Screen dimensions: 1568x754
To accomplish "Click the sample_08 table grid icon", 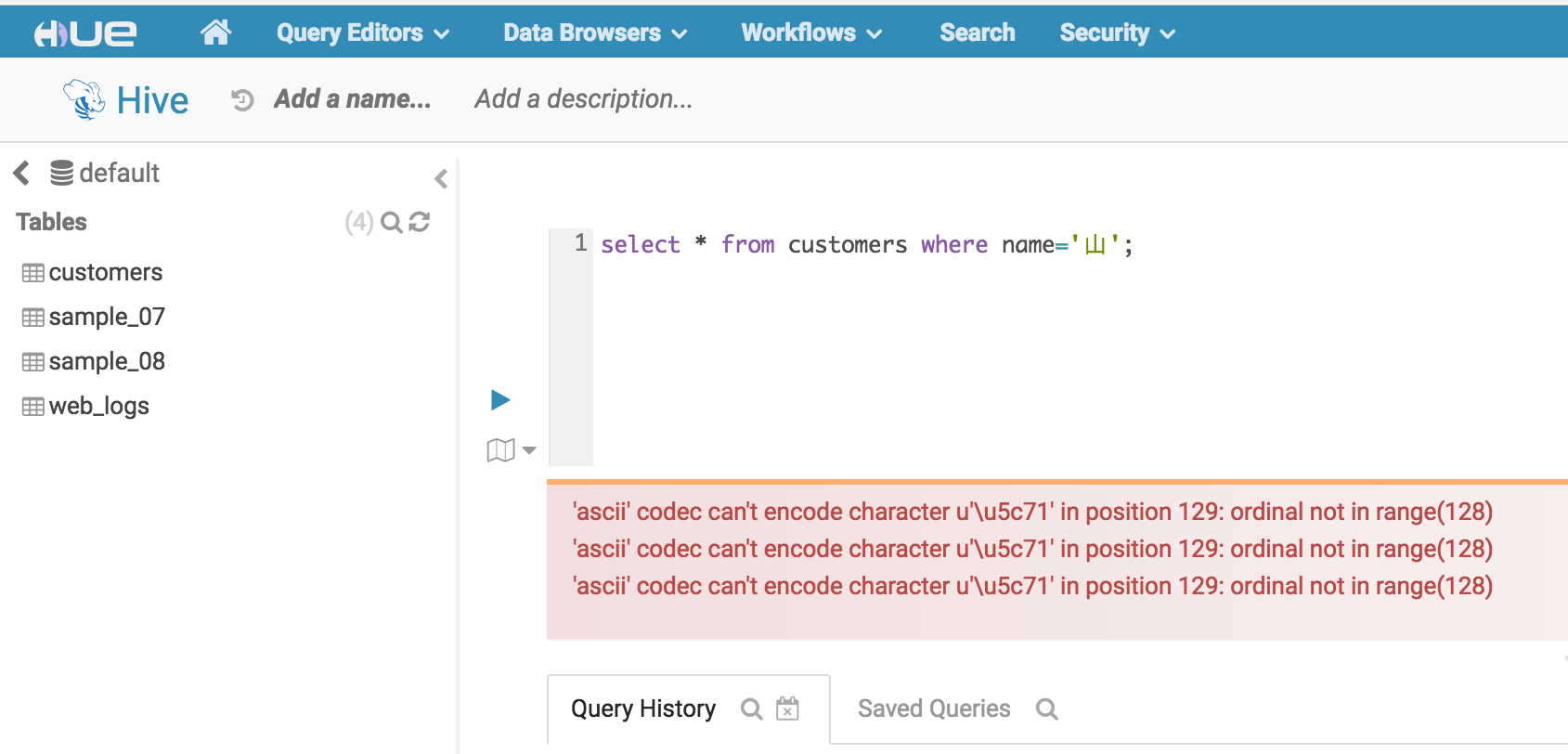I will point(32,362).
